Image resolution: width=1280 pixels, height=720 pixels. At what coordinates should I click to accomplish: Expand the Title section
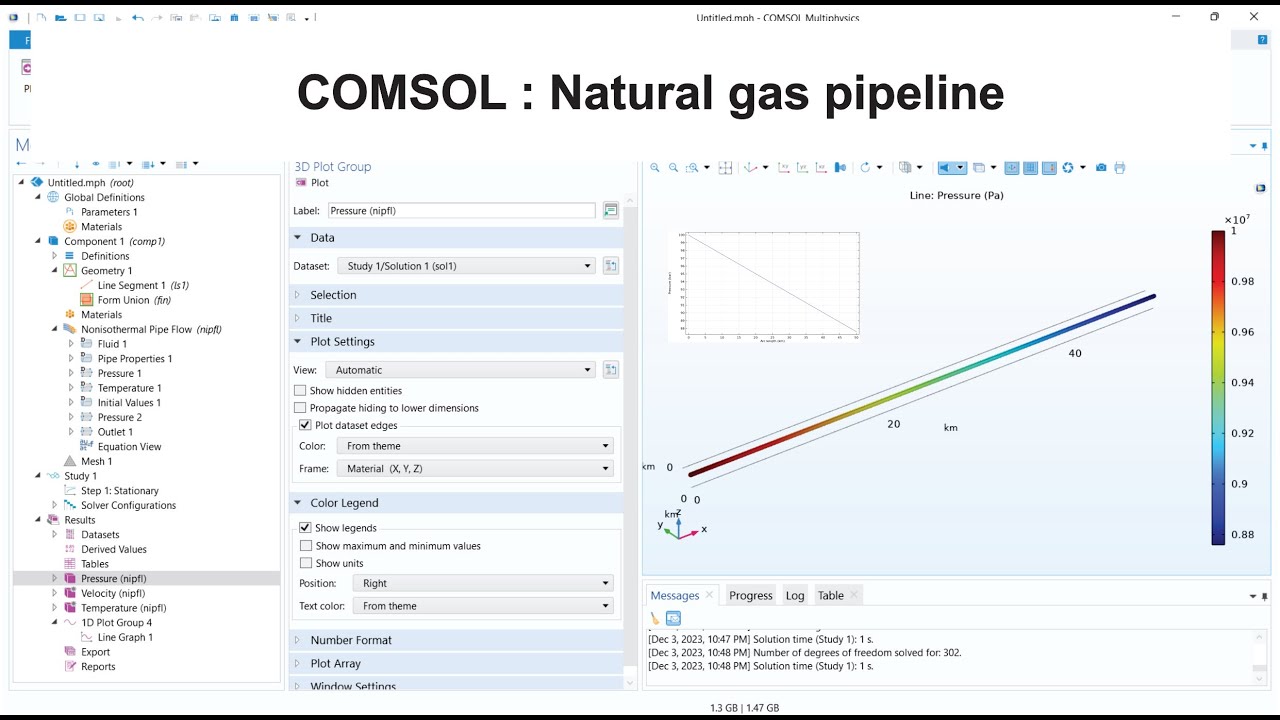[x=456, y=318]
